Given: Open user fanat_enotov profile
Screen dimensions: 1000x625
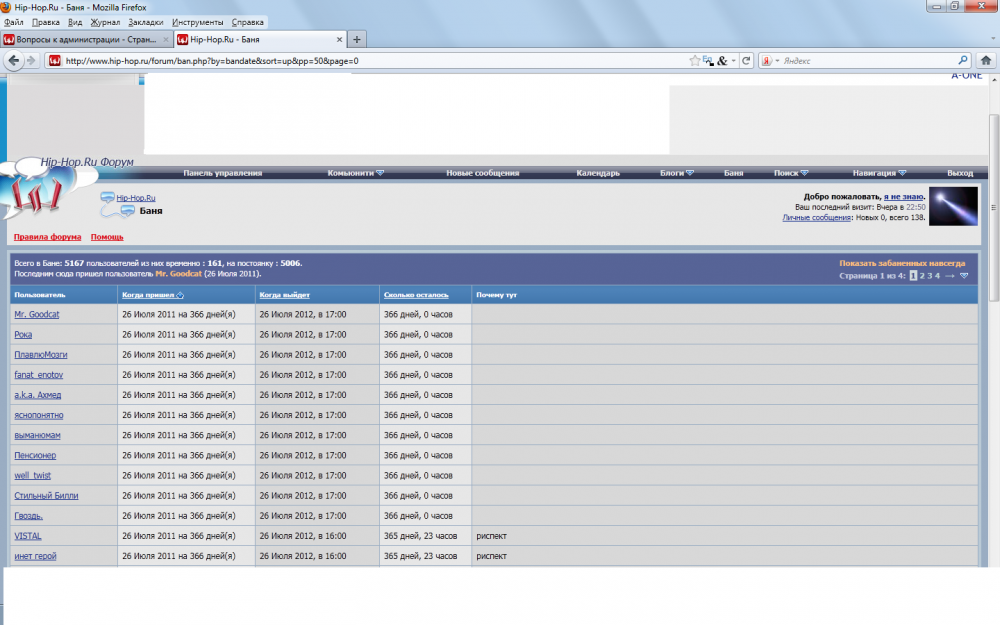Looking at the screenshot, I should click(x=38, y=375).
